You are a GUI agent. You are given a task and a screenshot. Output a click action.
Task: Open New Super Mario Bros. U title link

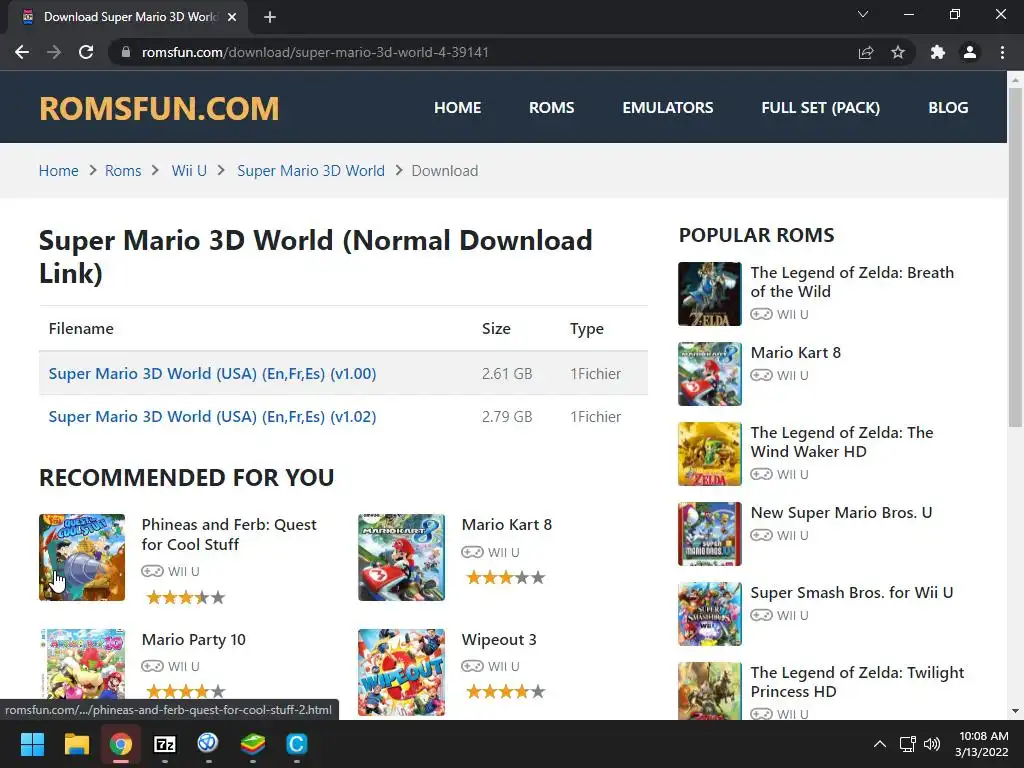[841, 513]
